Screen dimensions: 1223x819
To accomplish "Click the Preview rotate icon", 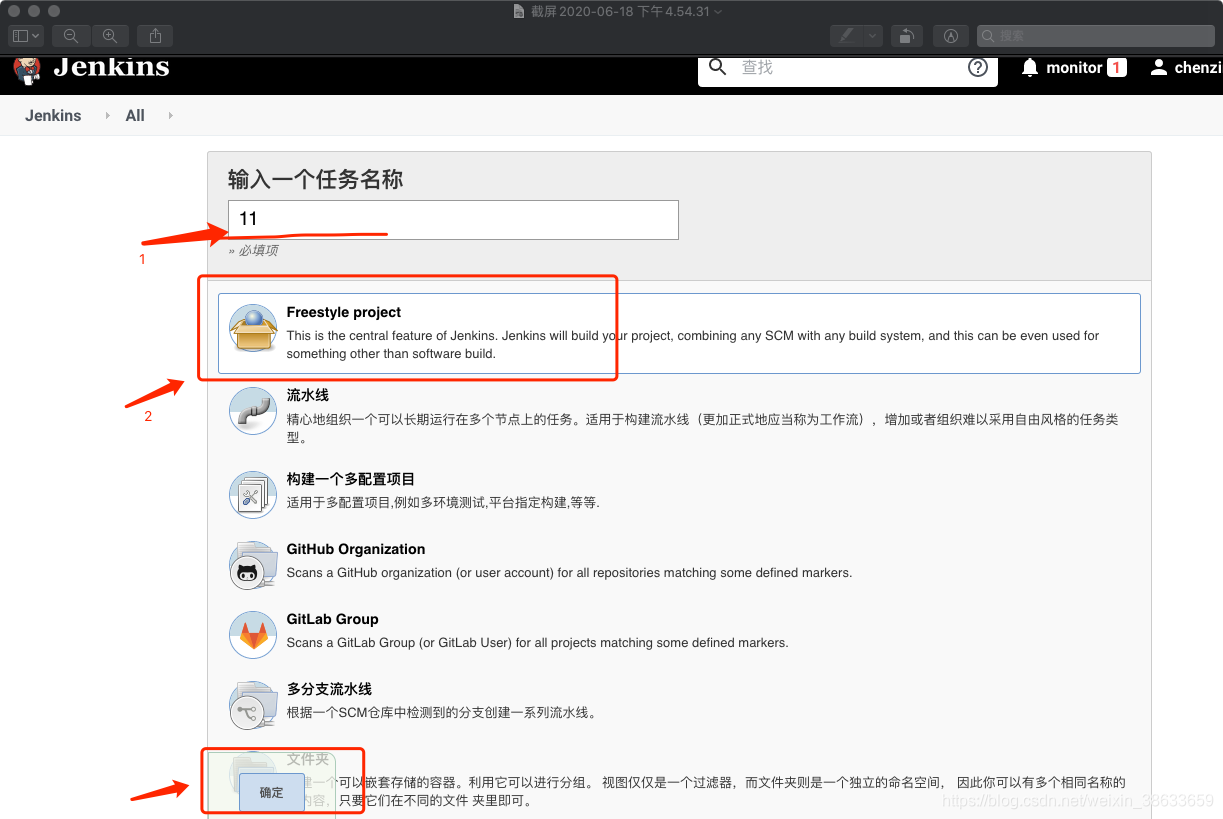I will 905,35.
